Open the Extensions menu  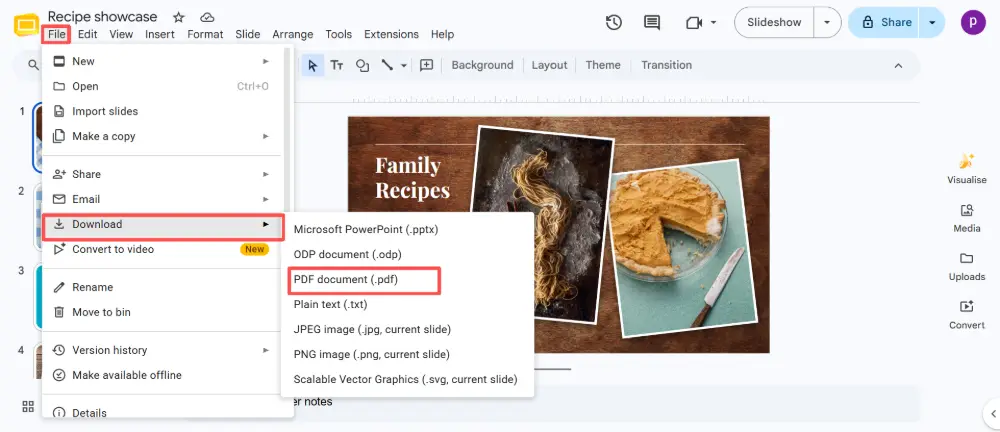392,34
